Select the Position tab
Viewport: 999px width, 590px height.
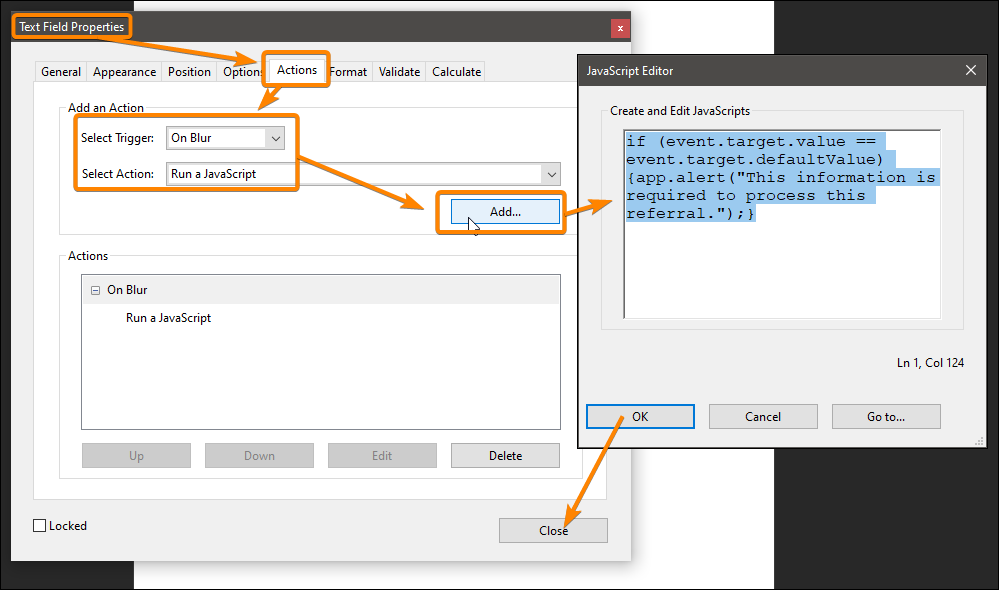click(188, 71)
